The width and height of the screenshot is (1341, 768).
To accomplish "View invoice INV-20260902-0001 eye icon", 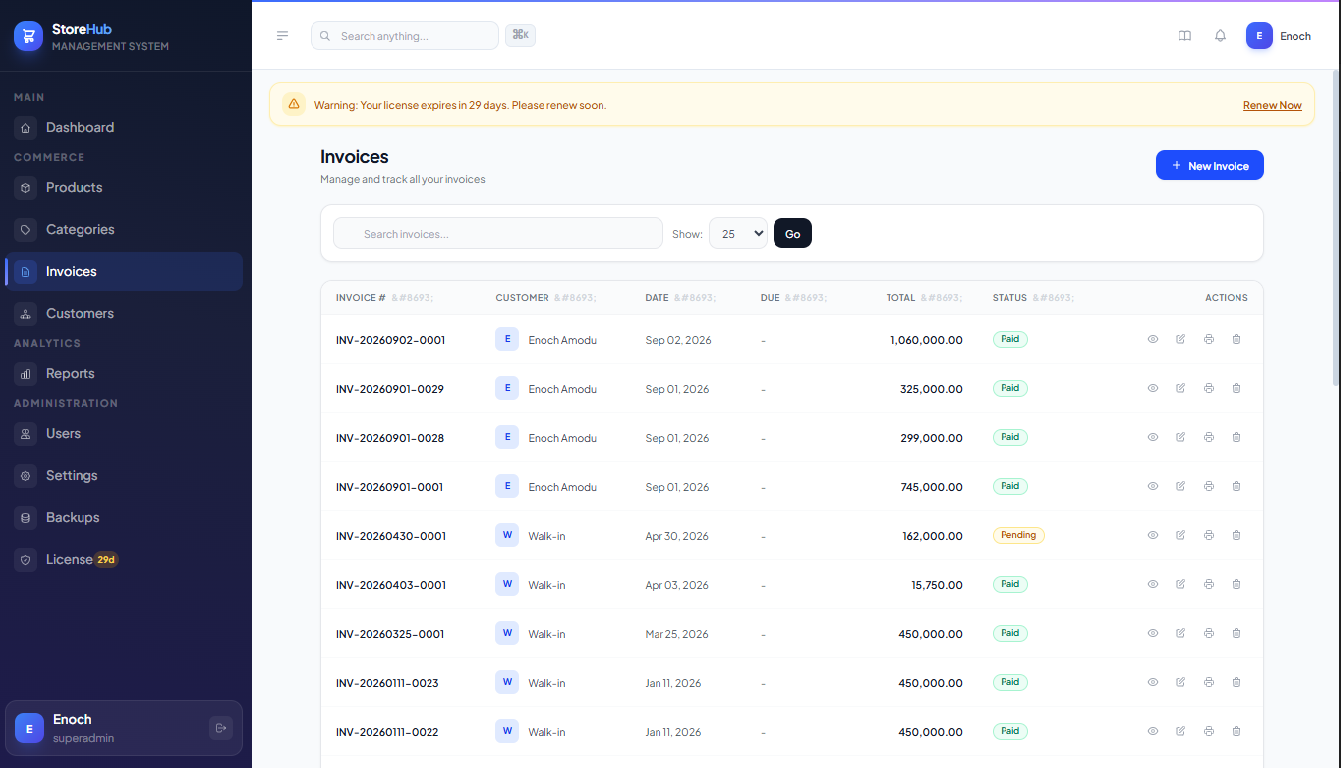I will pyautogui.click(x=1153, y=340).
